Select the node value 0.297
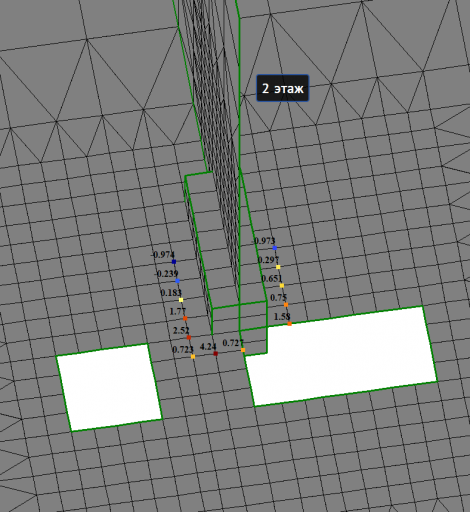The image size is (470, 512). pyautogui.click(x=268, y=260)
